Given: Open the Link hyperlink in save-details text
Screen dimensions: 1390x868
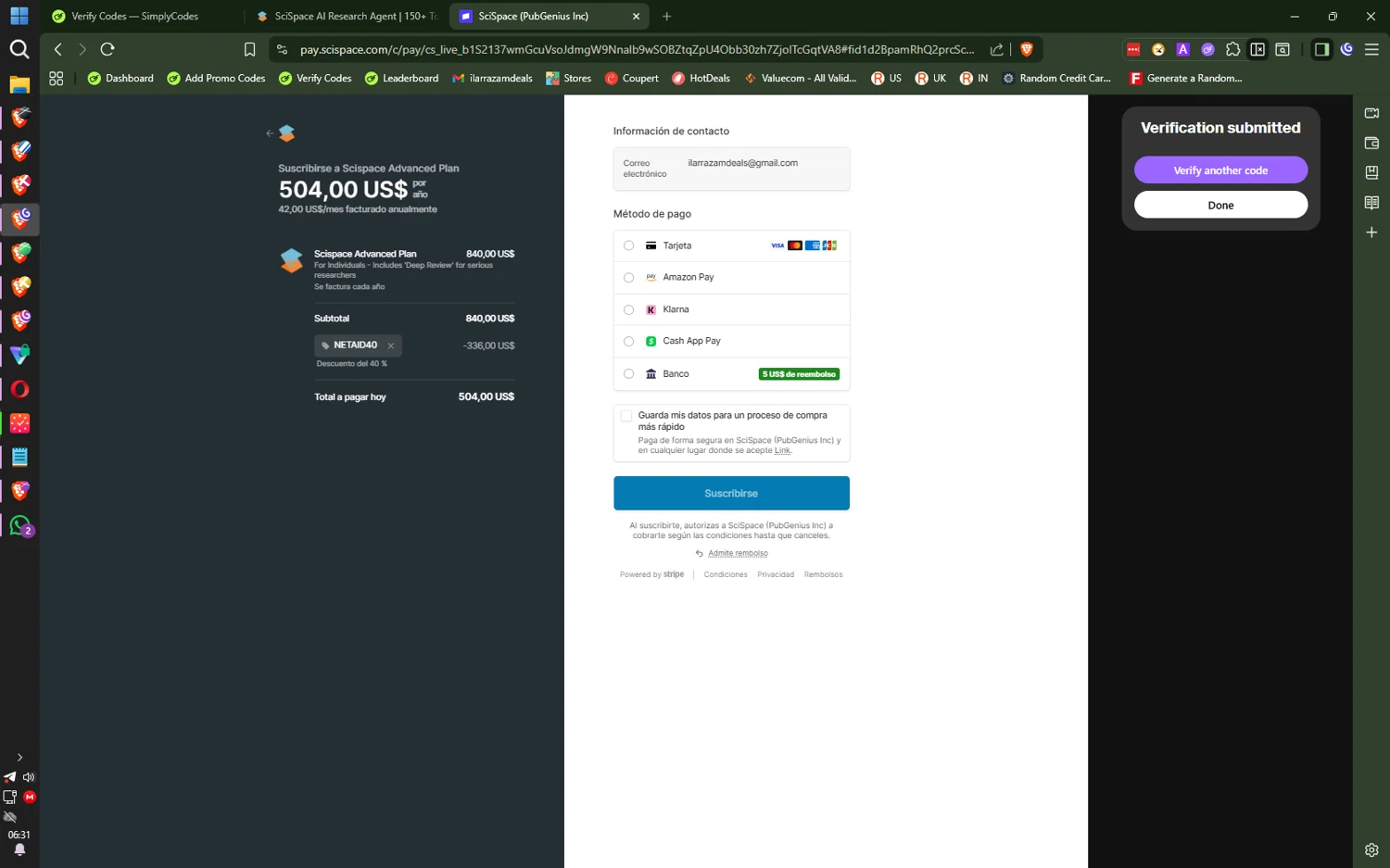Looking at the screenshot, I should tap(782, 450).
